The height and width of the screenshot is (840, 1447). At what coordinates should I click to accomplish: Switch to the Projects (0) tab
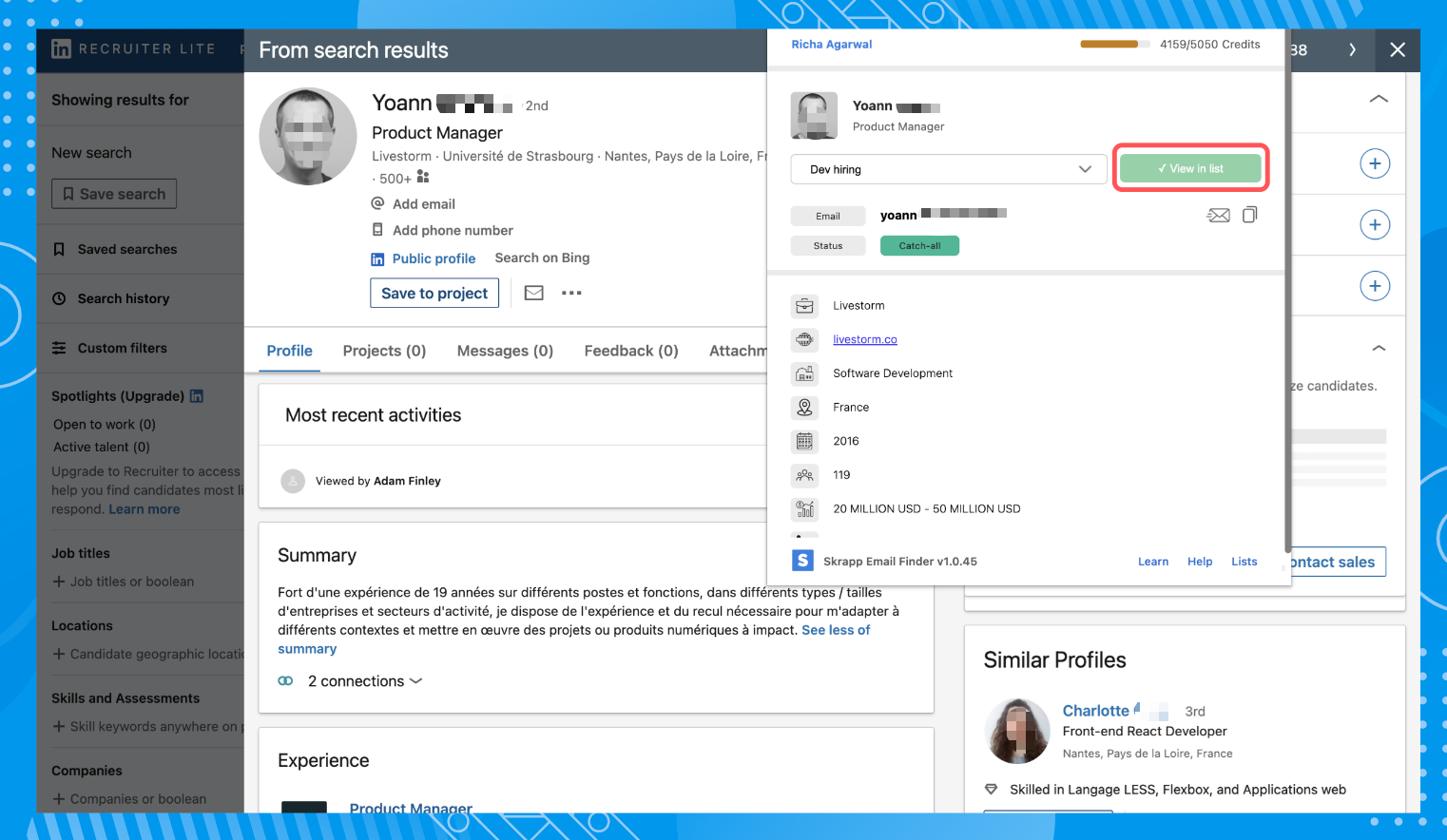tap(384, 351)
